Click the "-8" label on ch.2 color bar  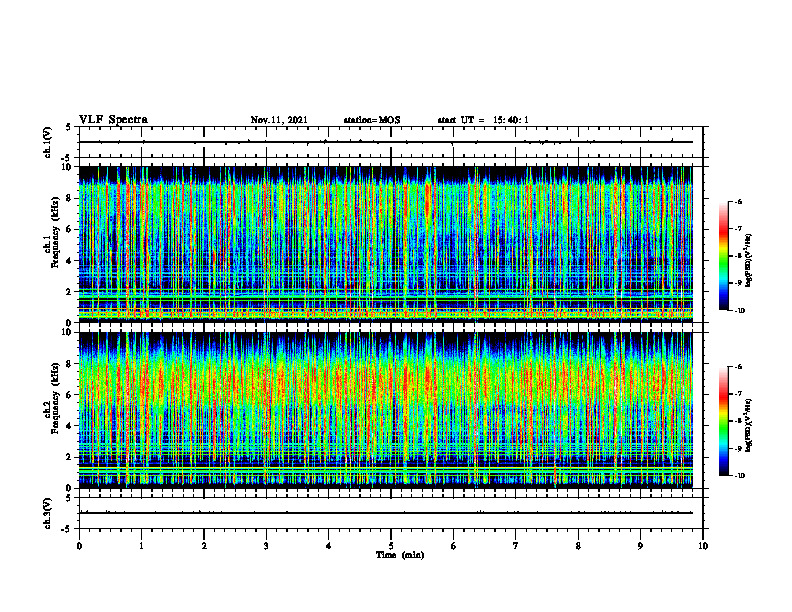pos(738,421)
